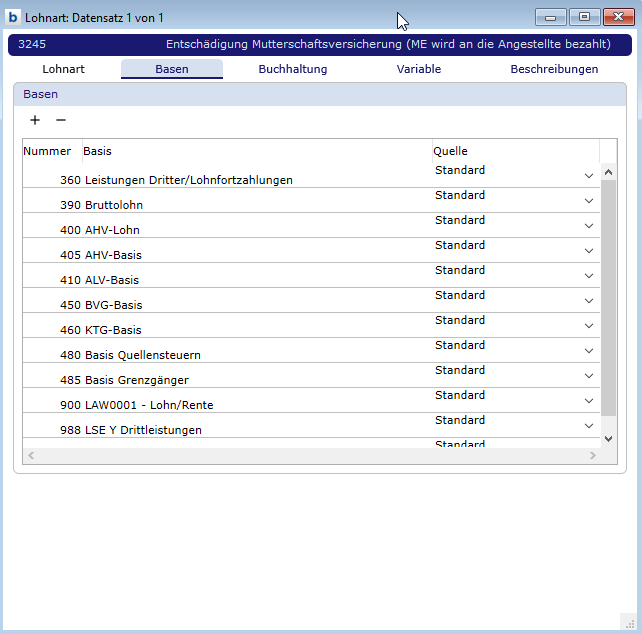
Task: Click the horizontal scrollbar's right arrow
Action: (592, 455)
